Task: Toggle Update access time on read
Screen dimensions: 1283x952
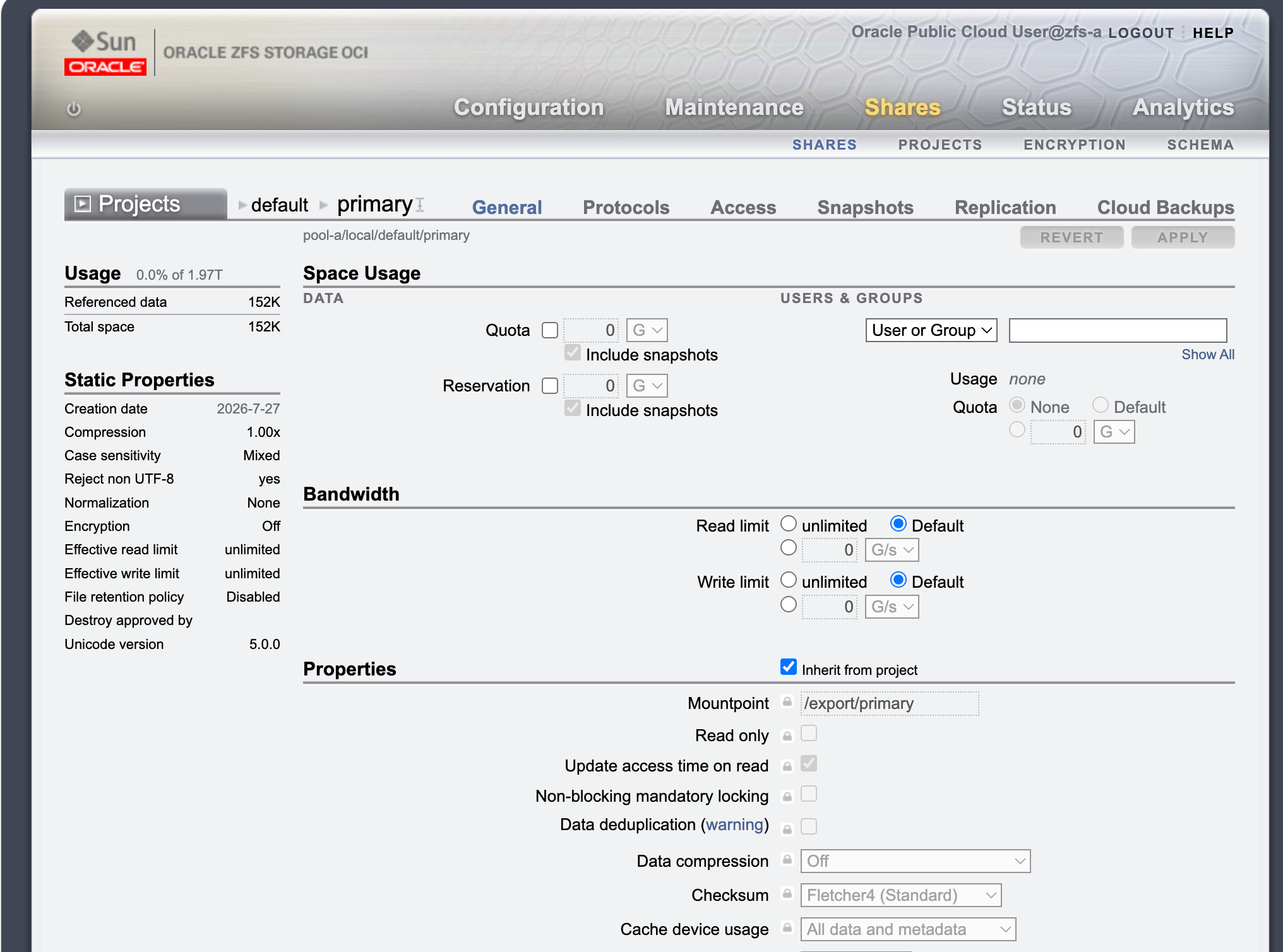Action: pos(809,763)
